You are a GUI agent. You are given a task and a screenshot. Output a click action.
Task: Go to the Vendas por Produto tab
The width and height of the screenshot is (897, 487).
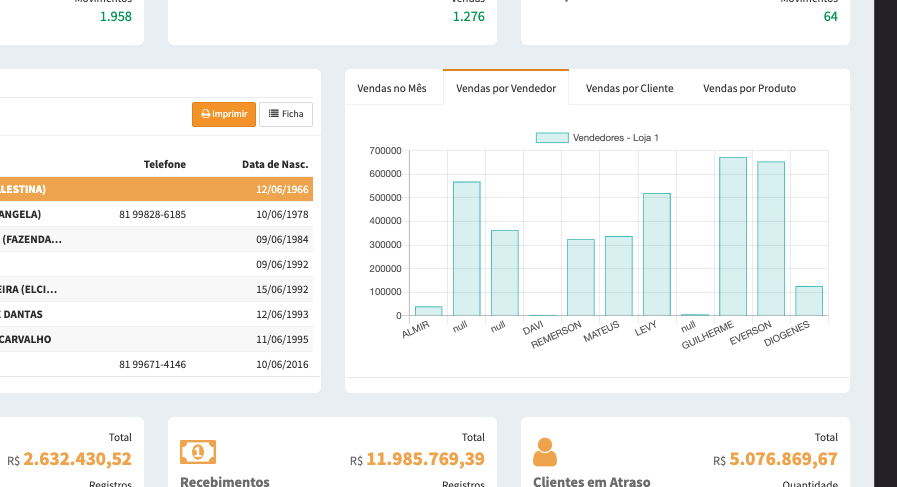point(749,88)
